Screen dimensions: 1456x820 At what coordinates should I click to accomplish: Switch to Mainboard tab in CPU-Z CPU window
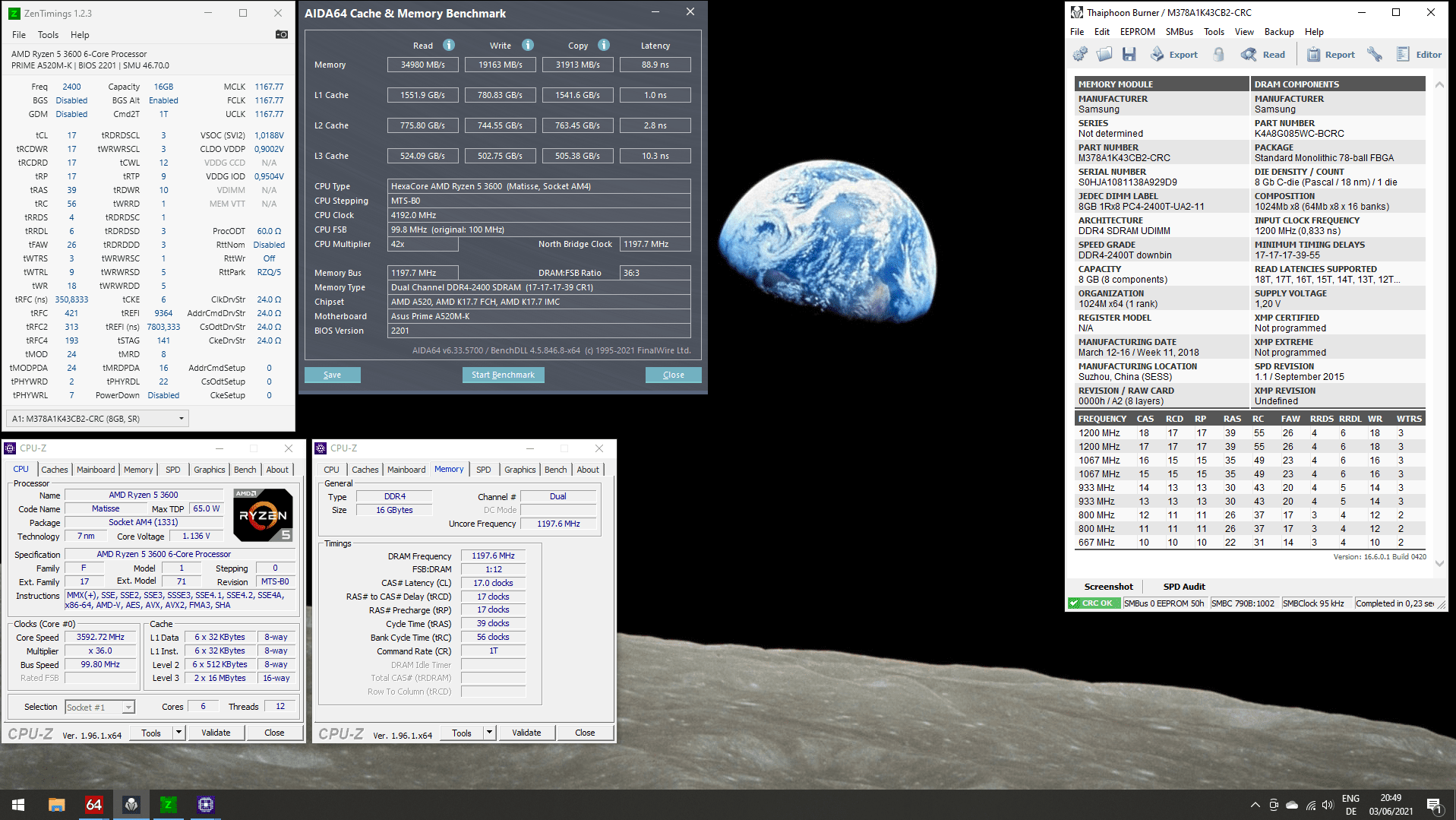click(96, 470)
